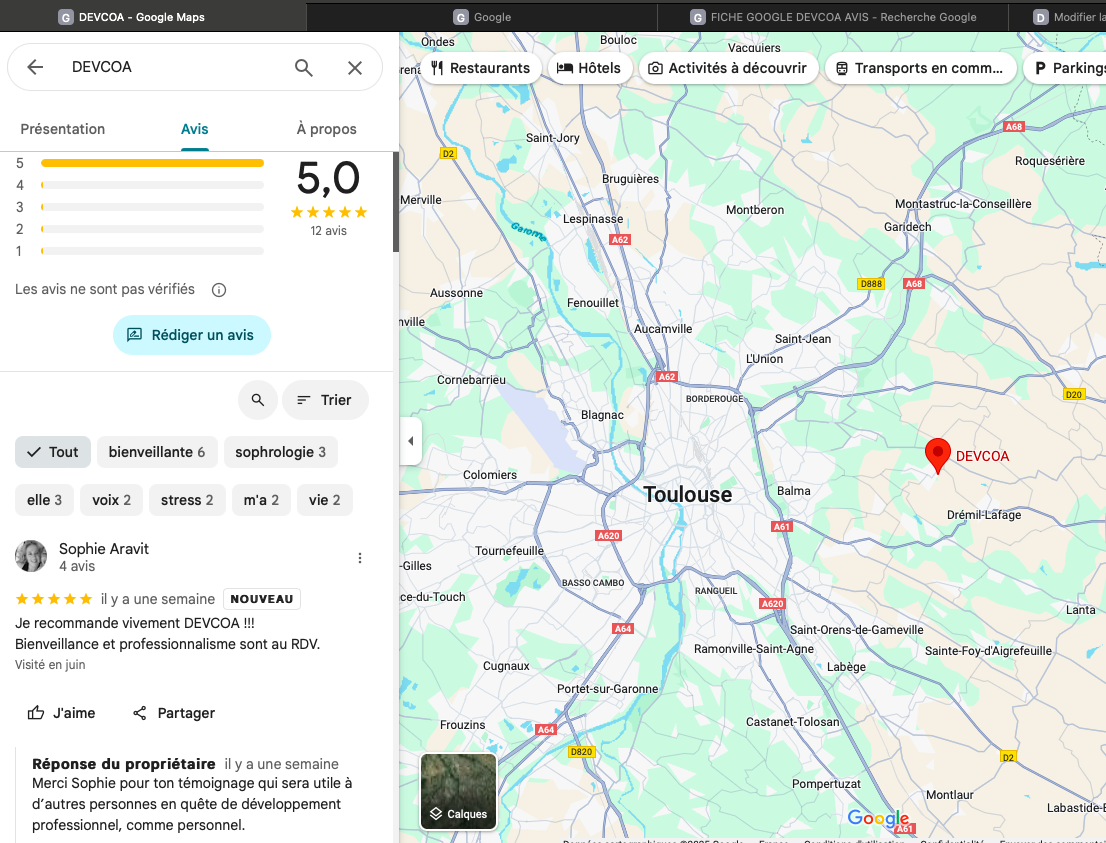Screen dimensions: 1106x843
Task: Clear the DEVCOA search with X icon
Action: point(355,67)
